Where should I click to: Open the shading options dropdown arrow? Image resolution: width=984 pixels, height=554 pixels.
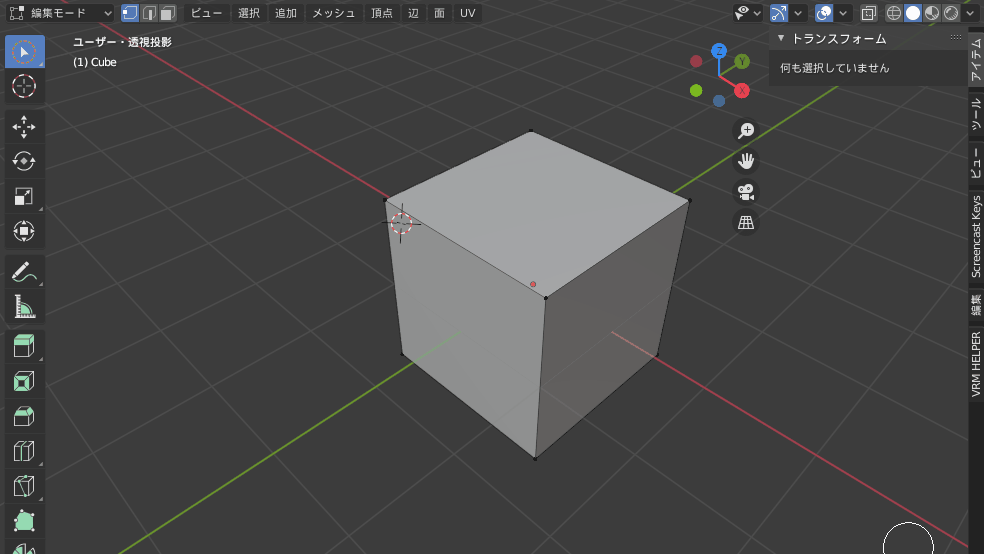(970, 13)
